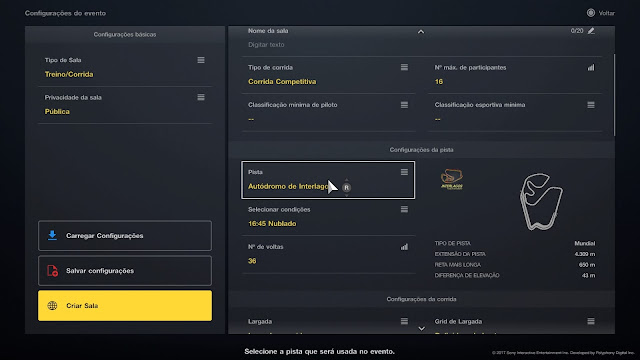Click the Configurações básicas header
Image resolution: width=640 pixels, height=360 pixels.
[x=125, y=35]
